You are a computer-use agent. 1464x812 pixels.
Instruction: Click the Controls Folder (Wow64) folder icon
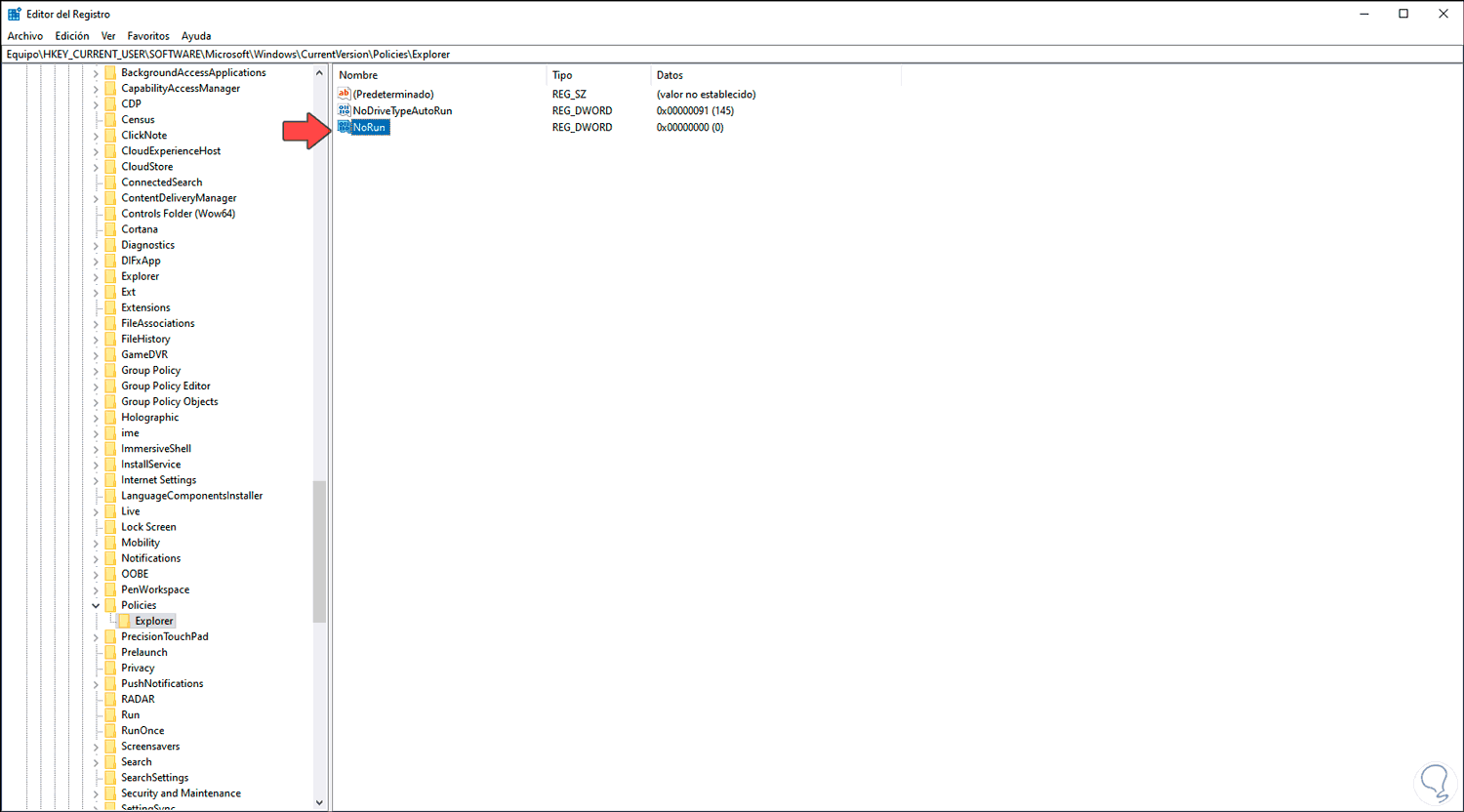(x=110, y=213)
